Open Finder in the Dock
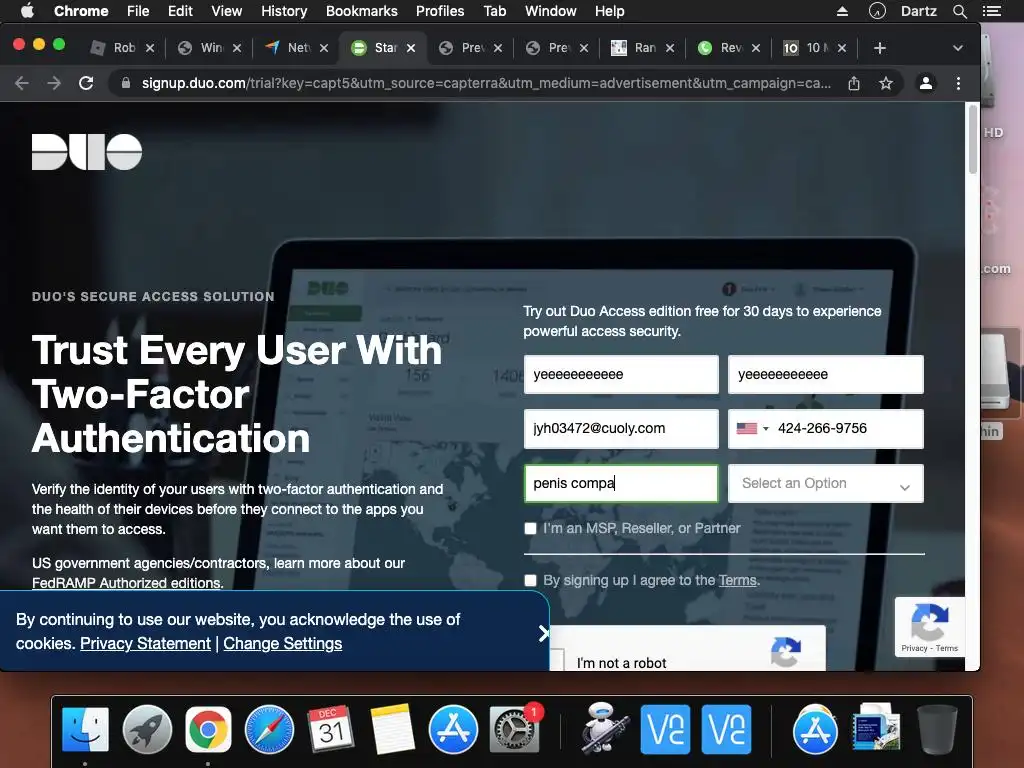 (x=86, y=729)
